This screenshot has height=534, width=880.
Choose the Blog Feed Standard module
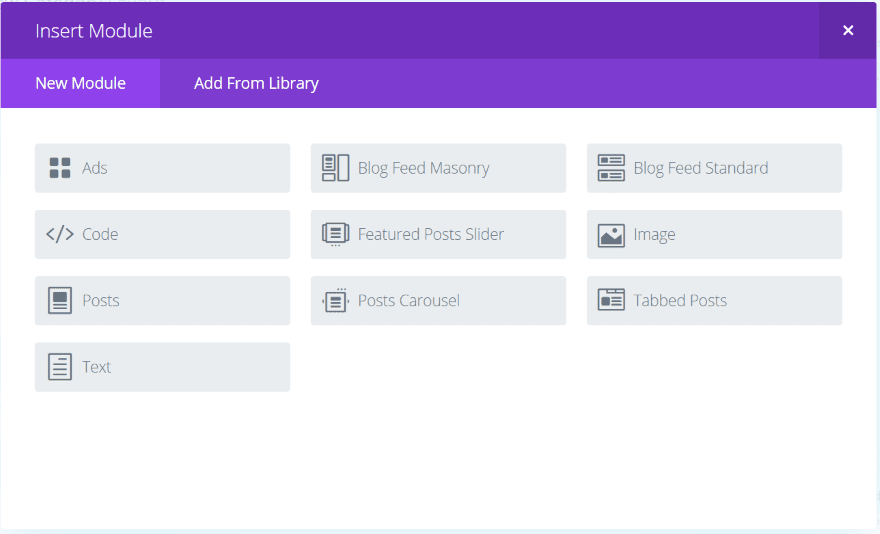click(714, 168)
